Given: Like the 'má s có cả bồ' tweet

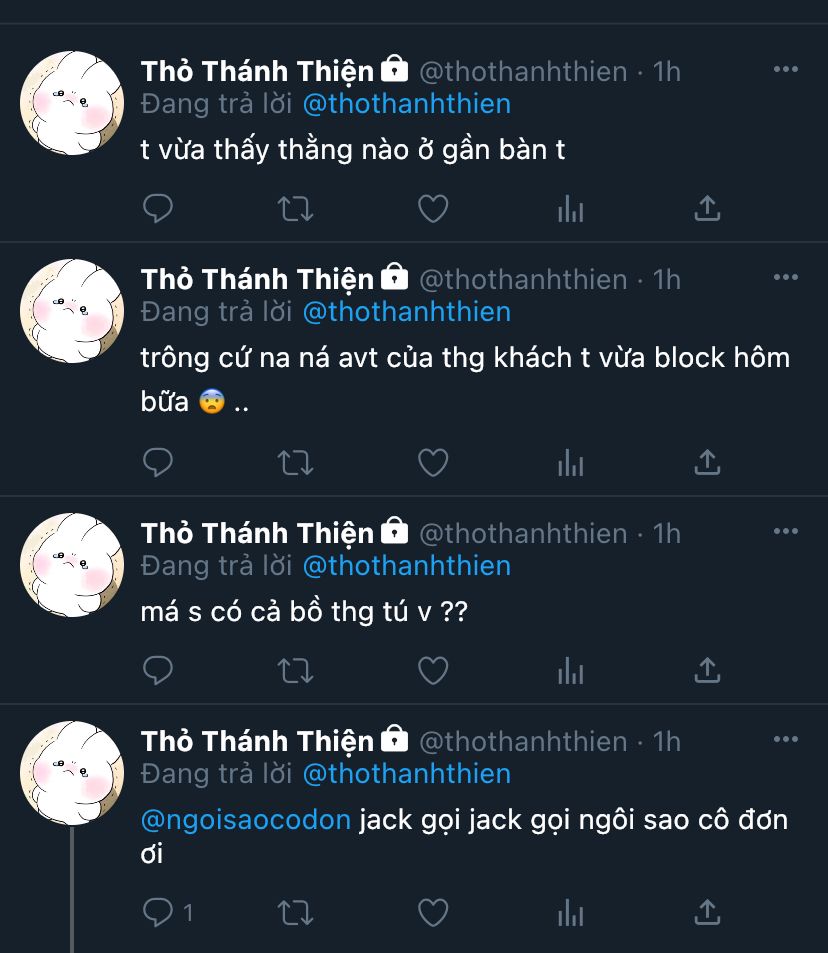Looking at the screenshot, I should (x=433, y=670).
